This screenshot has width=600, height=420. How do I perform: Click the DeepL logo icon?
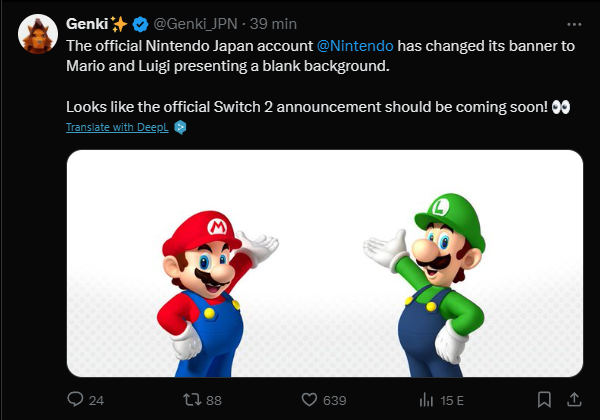click(181, 128)
